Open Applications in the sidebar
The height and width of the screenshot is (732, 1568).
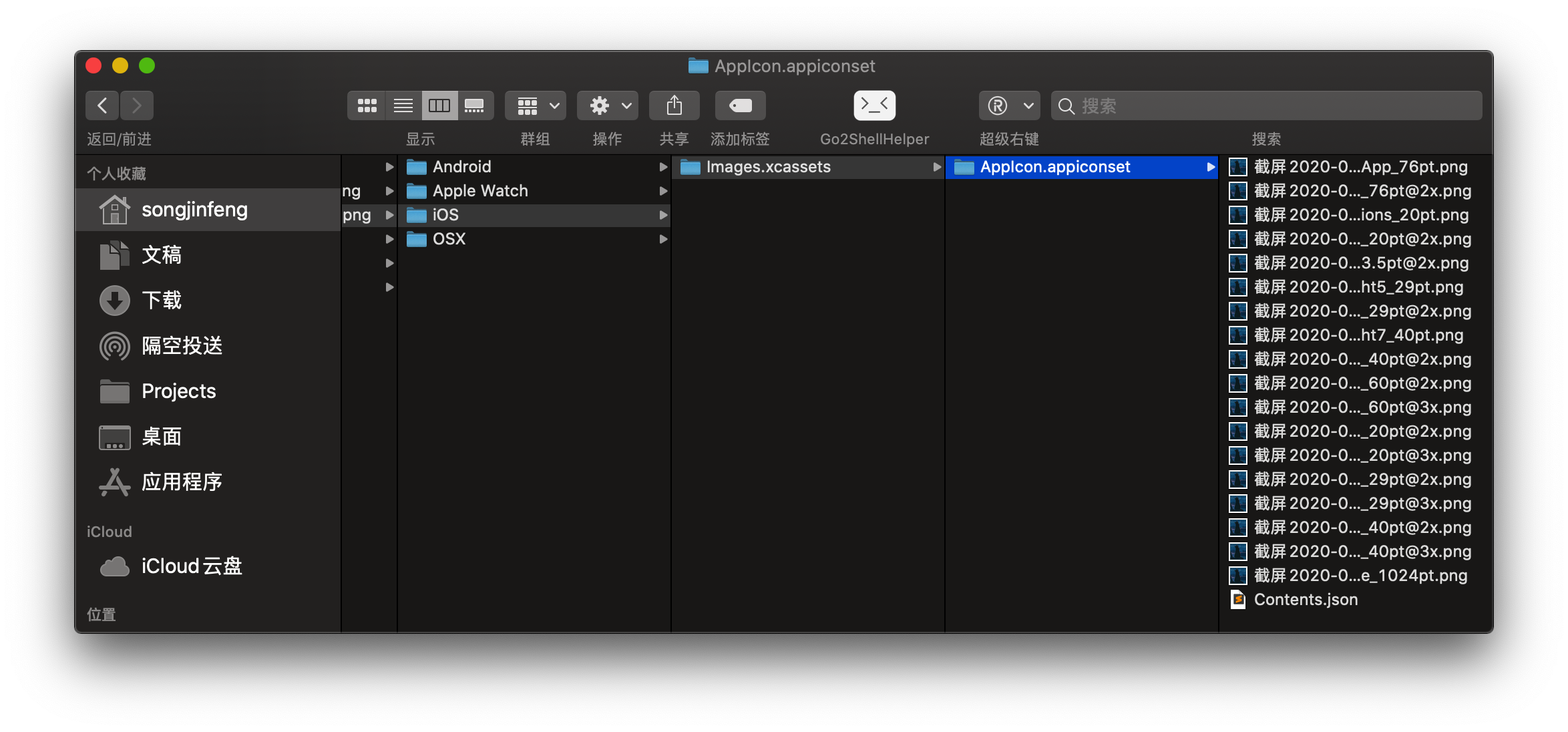[x=182, y=482]
